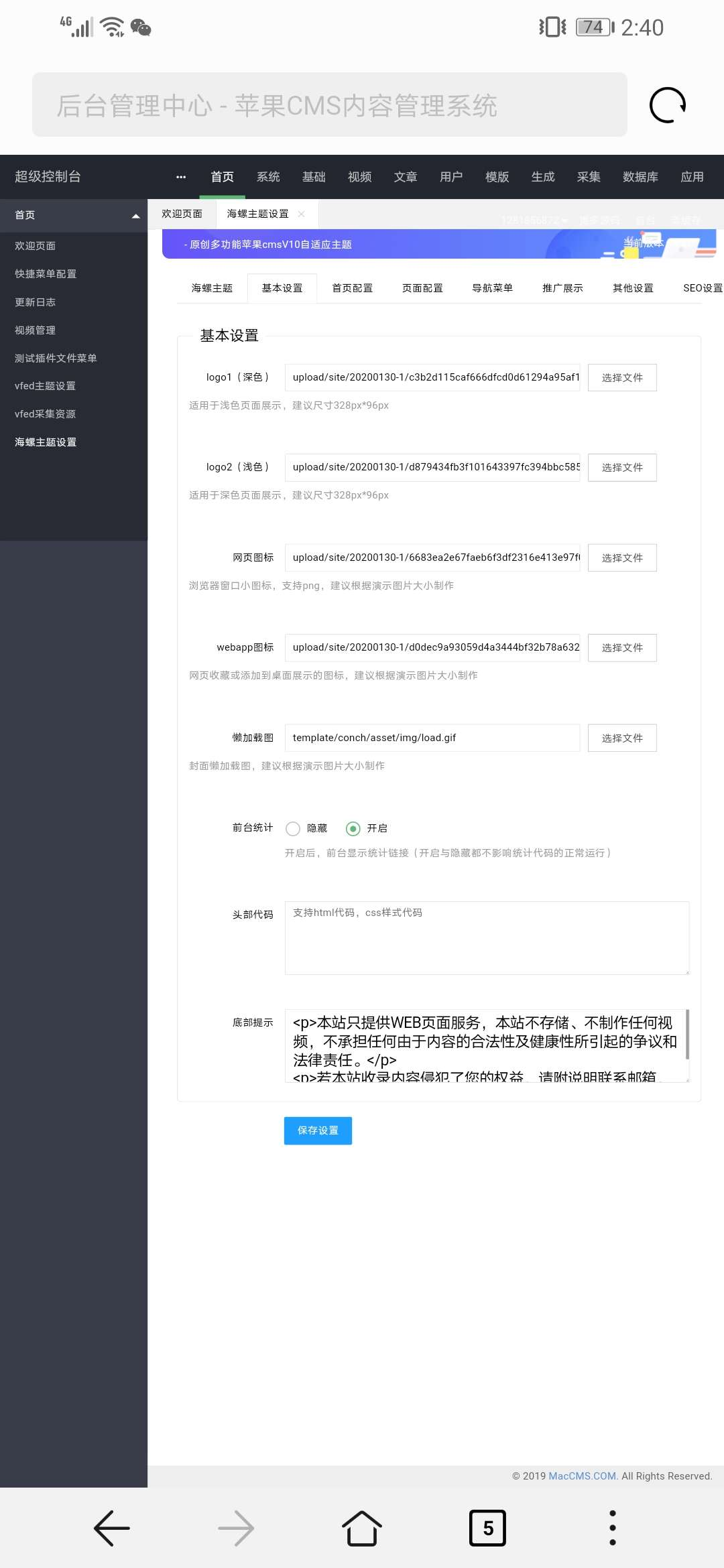Click 保存设置 button
The height and width of the screenshot is (1568, 724).
pos(318,1130)
